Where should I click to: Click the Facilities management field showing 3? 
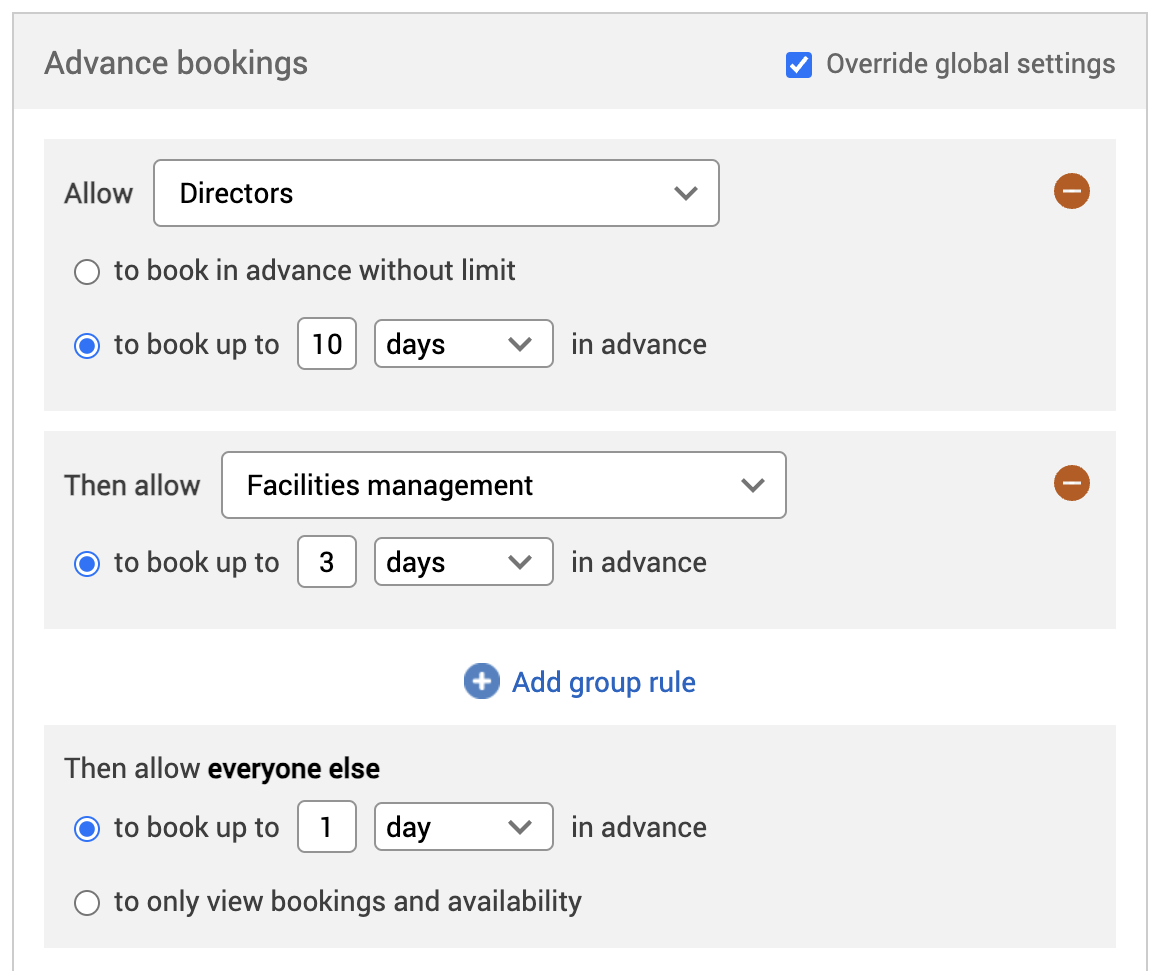(327, 563)
